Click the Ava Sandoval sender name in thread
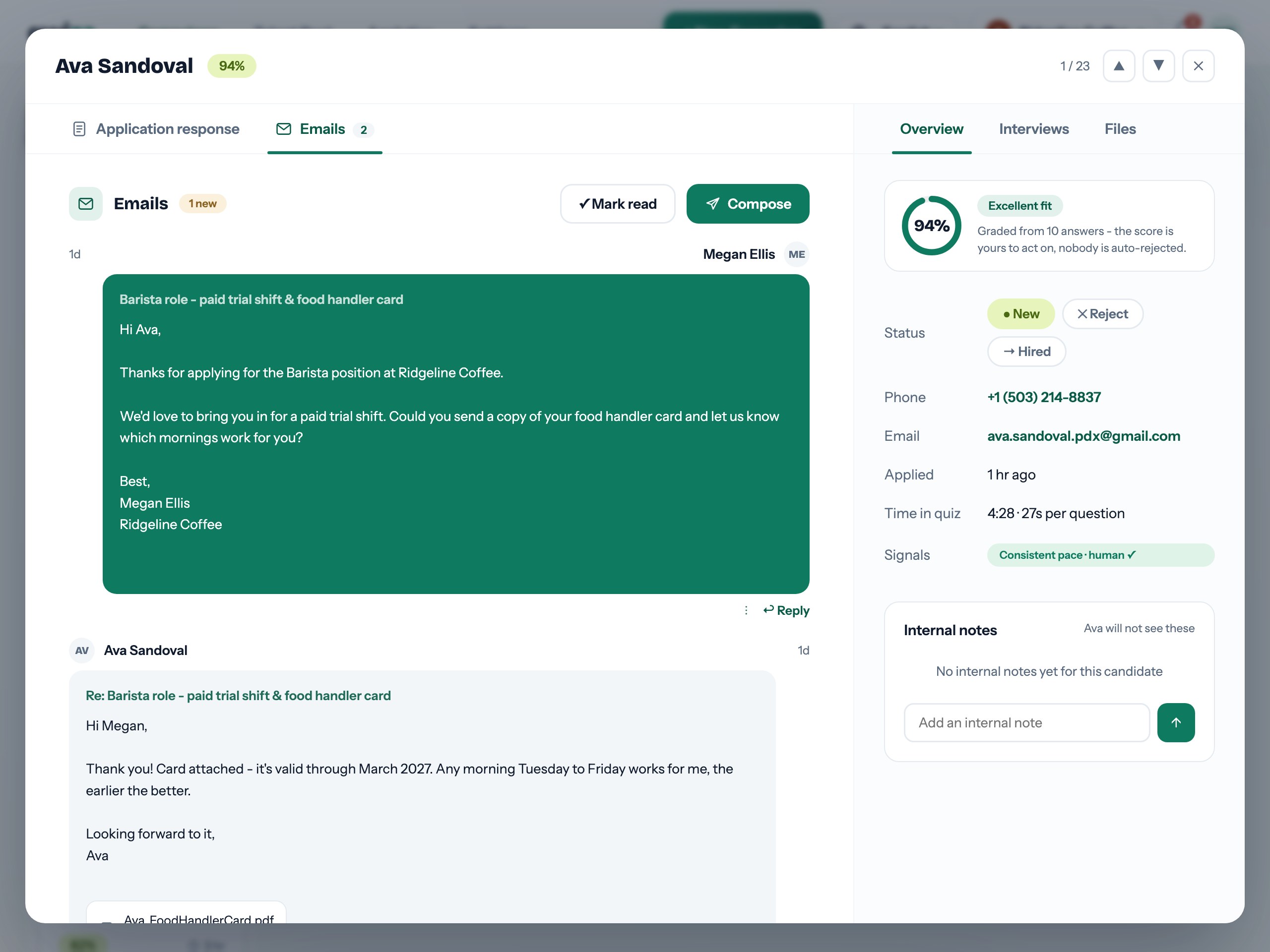The image size is (1270, 952). (x=145, y=650)
